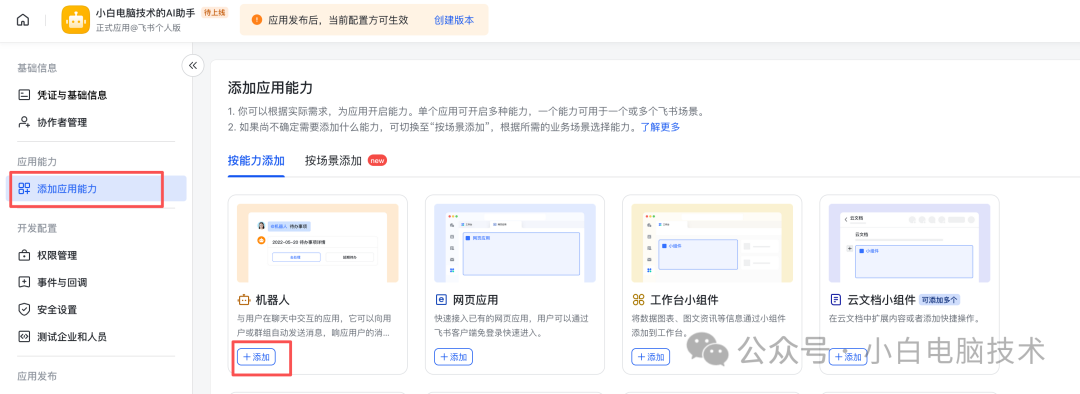Go to home via house icon
Screen dimensions: 1080x394
[x=23, y=20]
